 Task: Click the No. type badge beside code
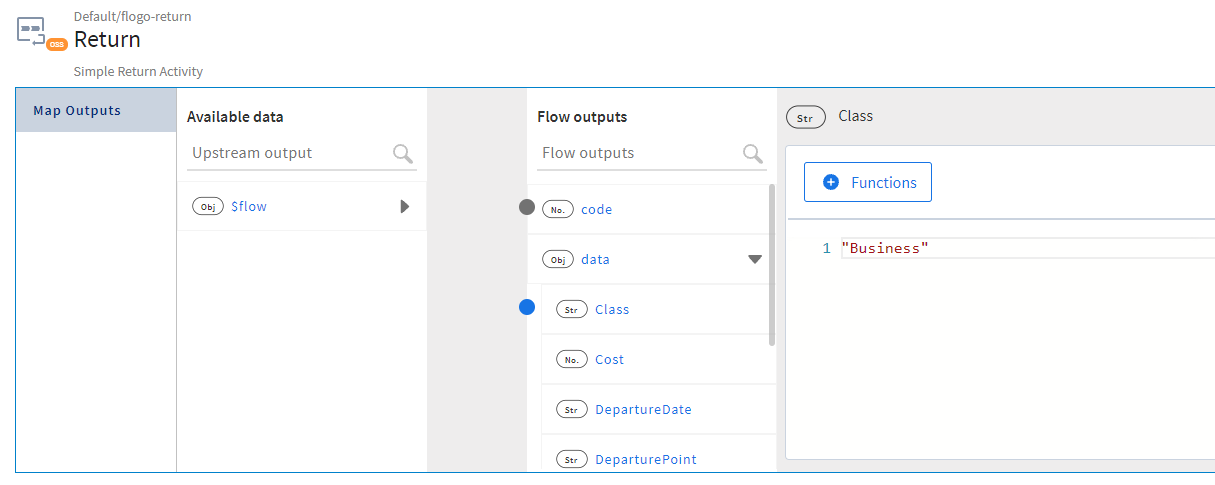tap(558, 210)
